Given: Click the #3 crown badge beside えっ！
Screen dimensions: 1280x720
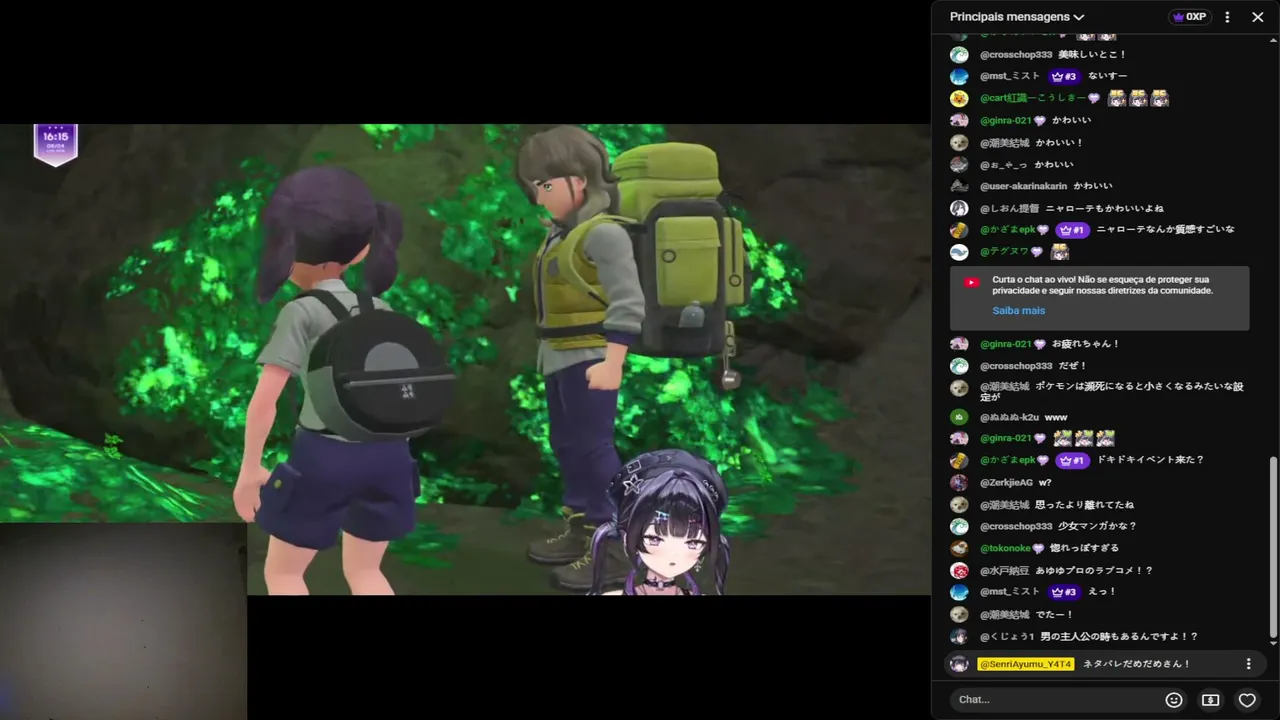Looking at the screenshot, I should point(1063,592).
